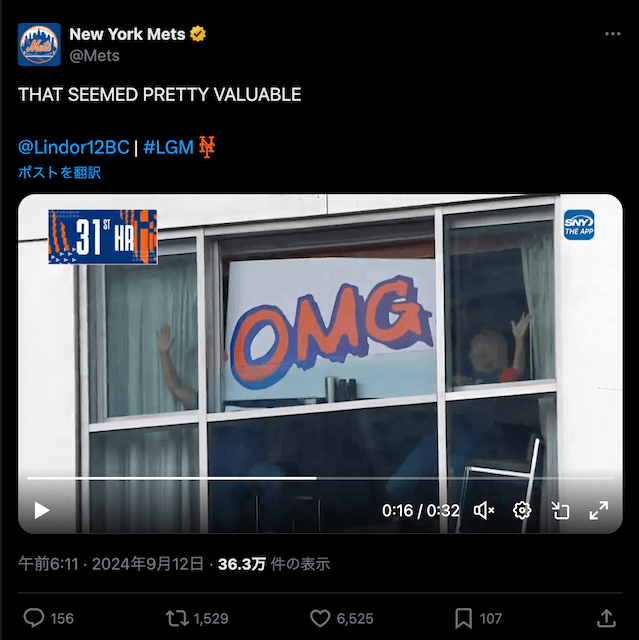Open the #LGM hashtag
This screenshot has width=639, height=640.
point(169,147)
